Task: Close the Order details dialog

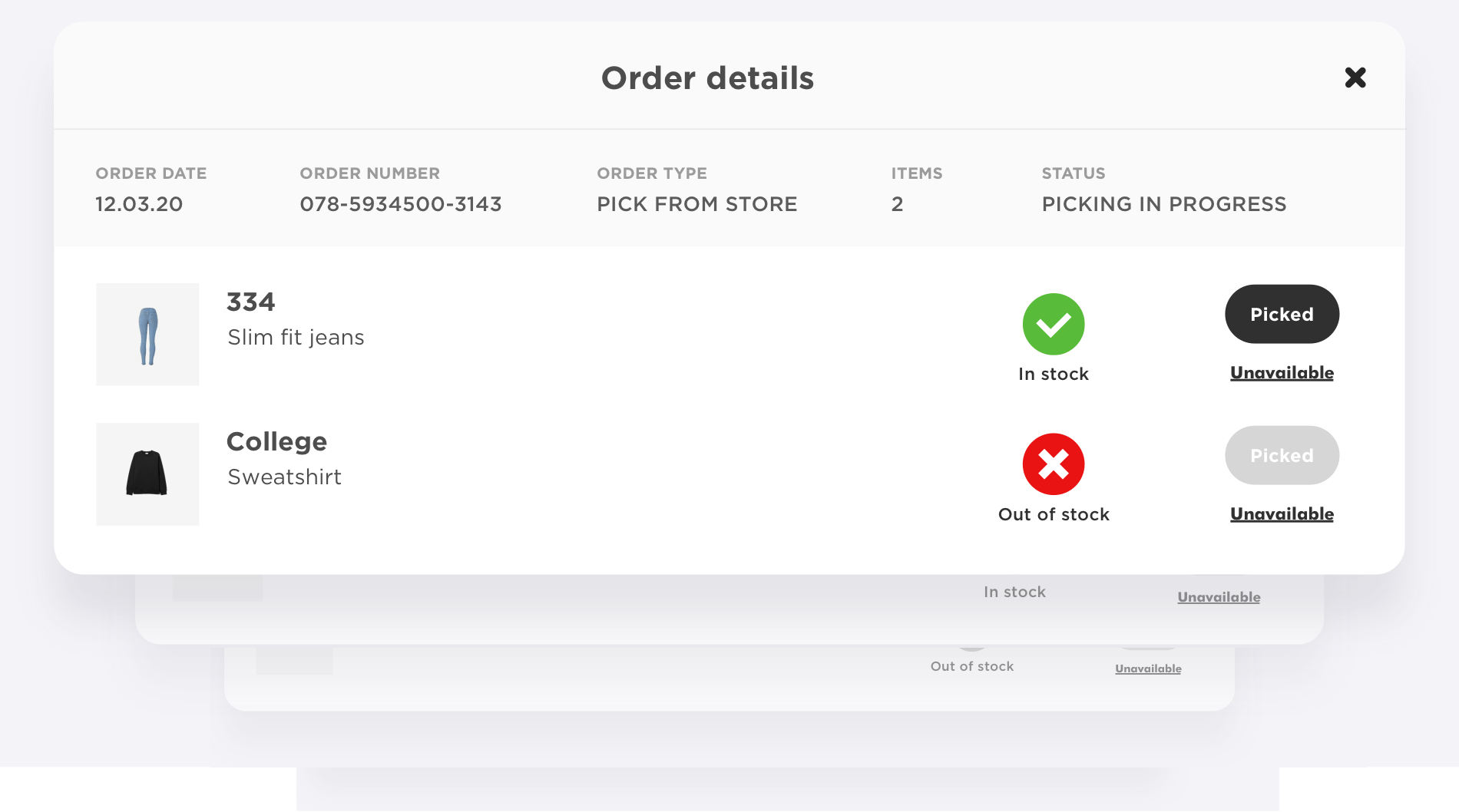Action: pos(1355,78)
